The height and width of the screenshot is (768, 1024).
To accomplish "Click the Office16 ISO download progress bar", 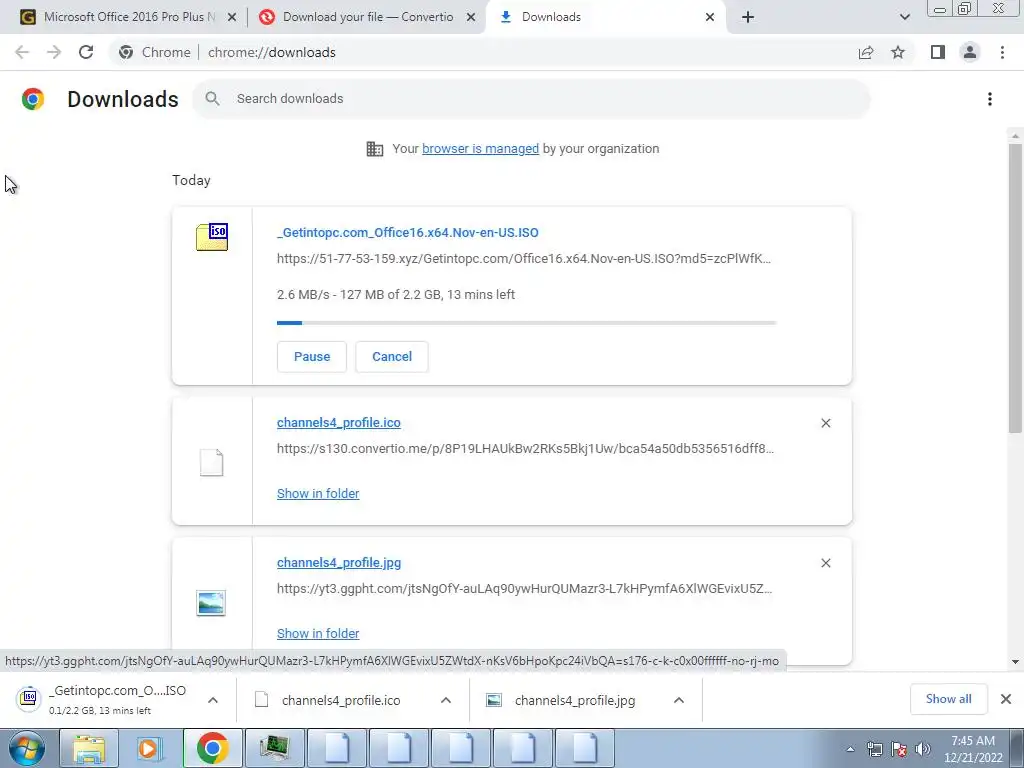I will click(x=526, y=323).
